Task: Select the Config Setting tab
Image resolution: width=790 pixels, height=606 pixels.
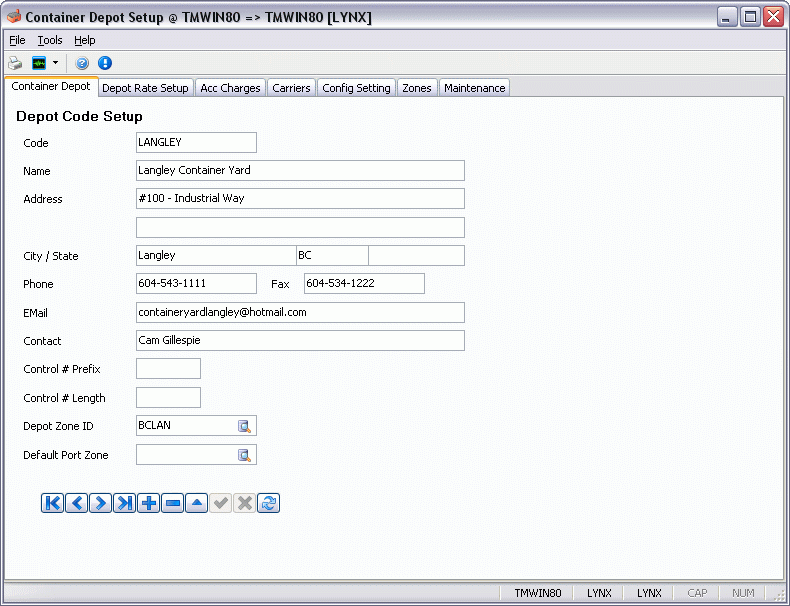Action: point(356,88)
